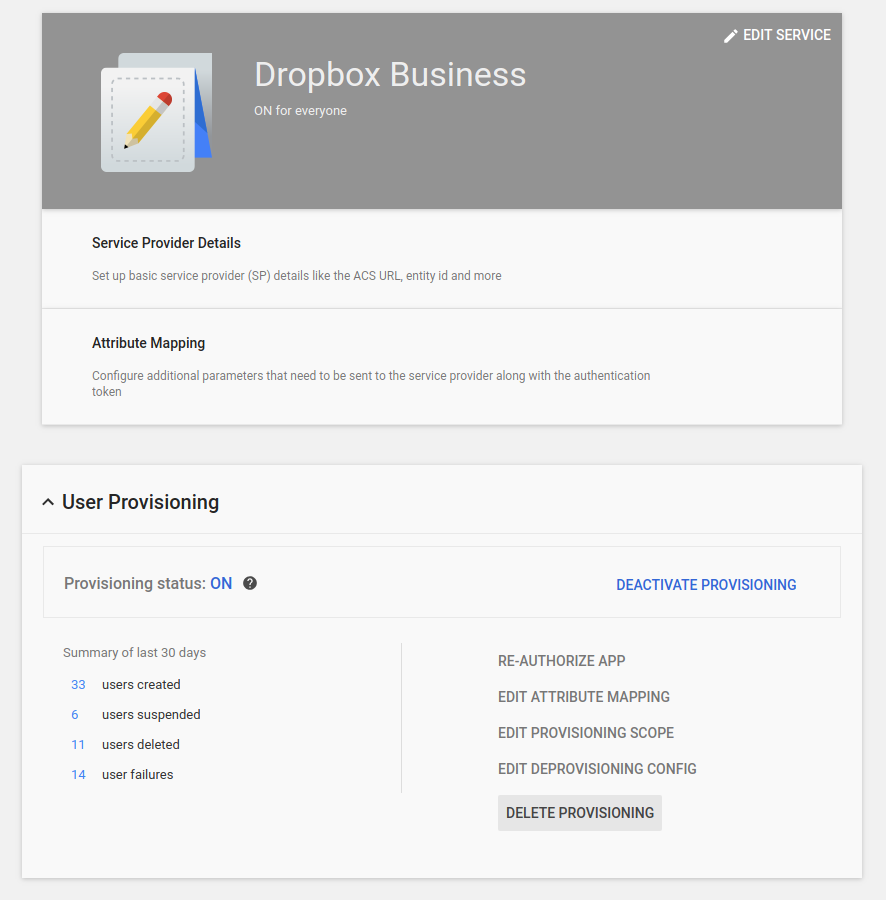
Task: Click the 11 users deleted count
Action: tap(78, 744)
